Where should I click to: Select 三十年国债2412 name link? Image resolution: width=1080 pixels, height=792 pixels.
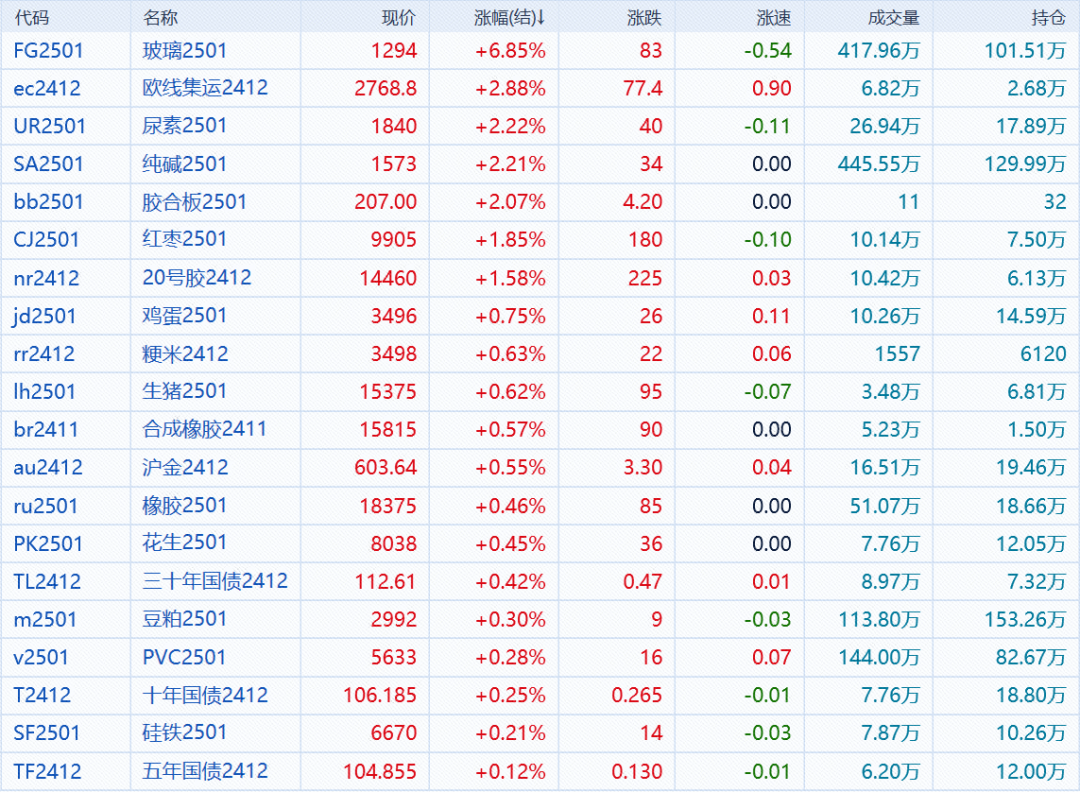point(215,582)
